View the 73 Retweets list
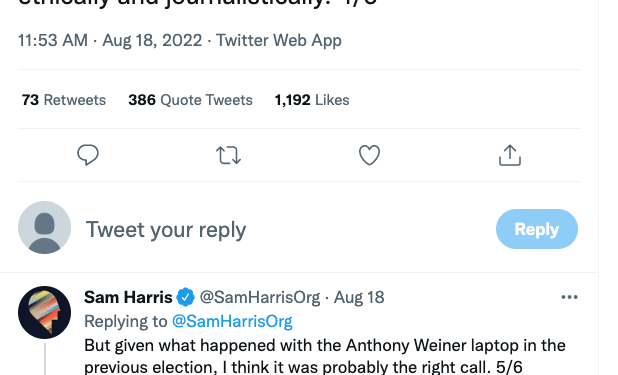This screenshot has height=375, width=618. (64, 100)
